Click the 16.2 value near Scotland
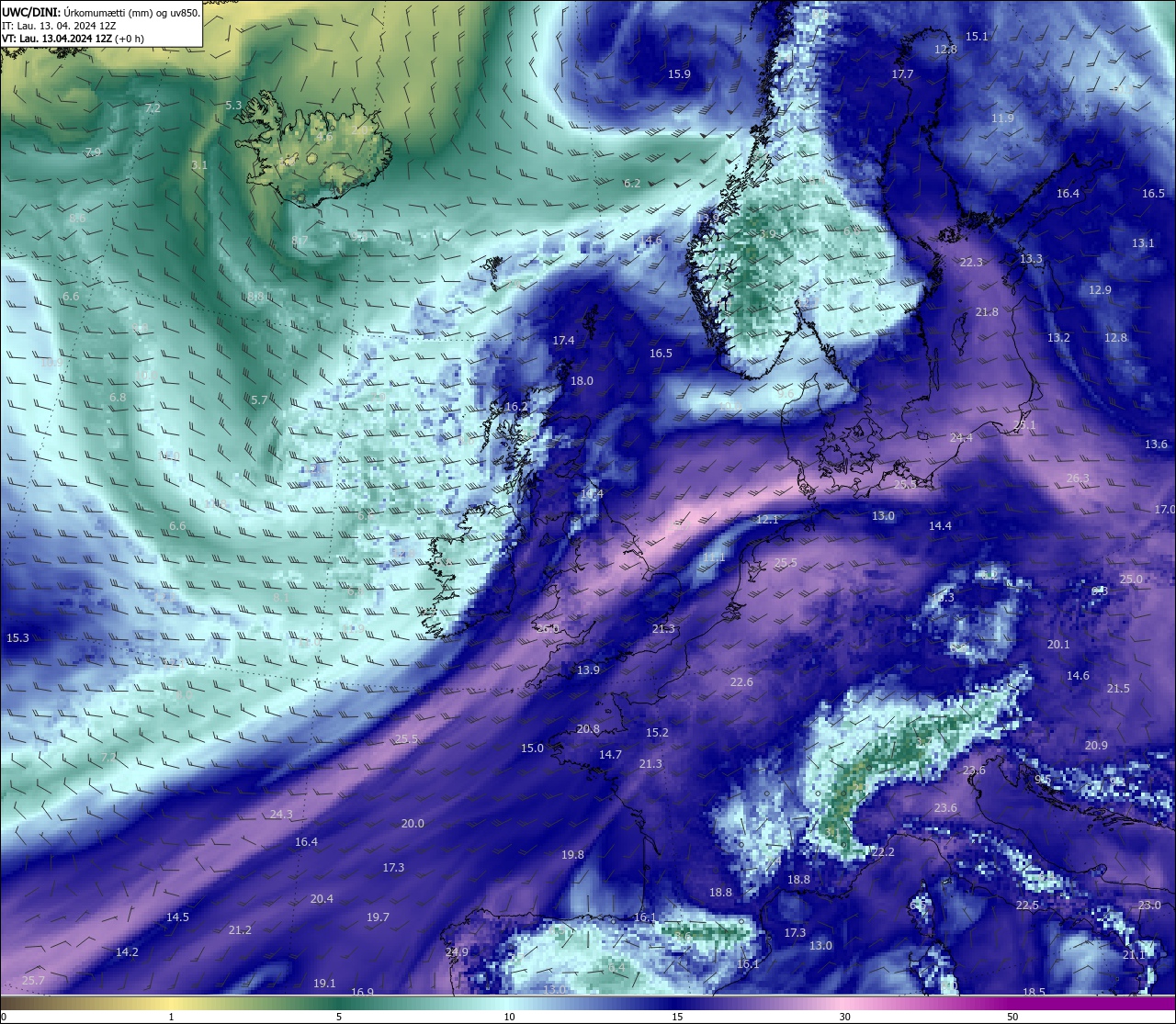This screenshot has width=1176, height=1024. pos(516,407)
